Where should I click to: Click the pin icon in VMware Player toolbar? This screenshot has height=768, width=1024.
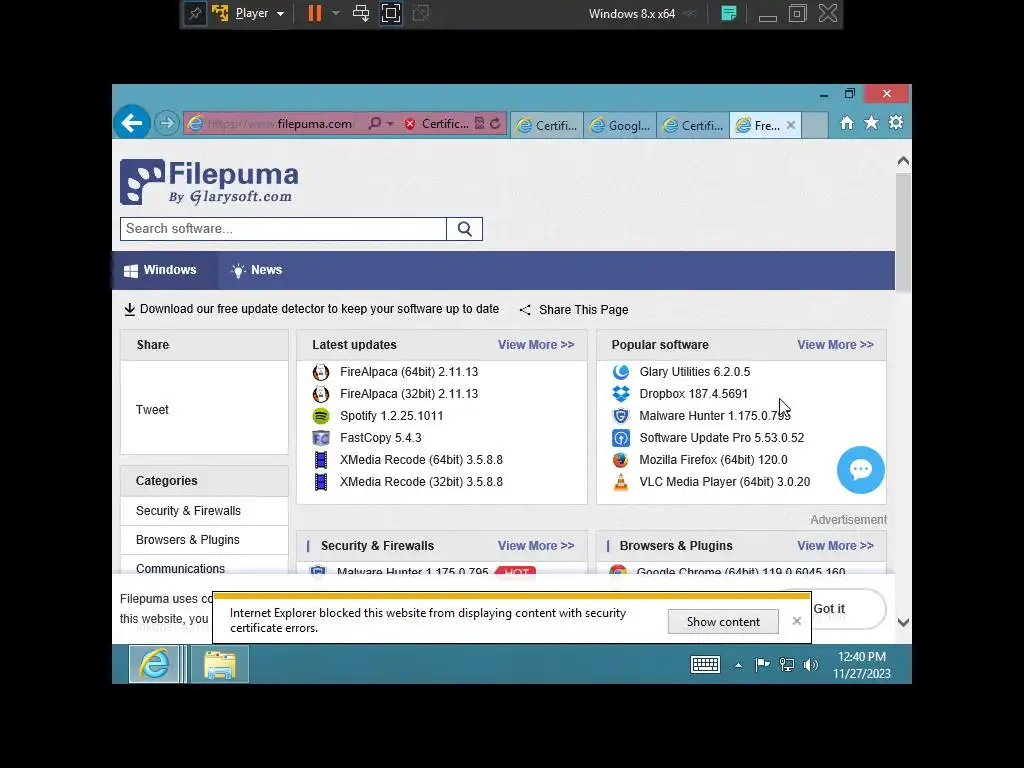(195, 14)
